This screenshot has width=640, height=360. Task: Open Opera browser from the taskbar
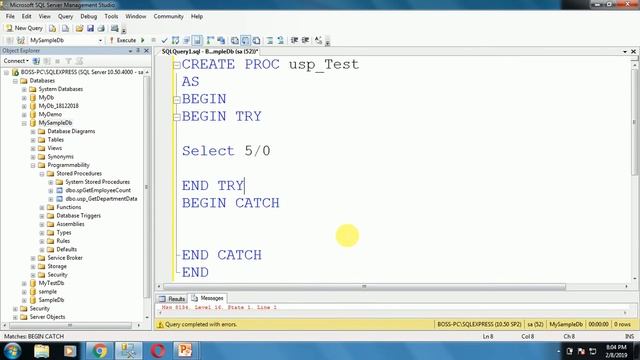tap(157, 351)
